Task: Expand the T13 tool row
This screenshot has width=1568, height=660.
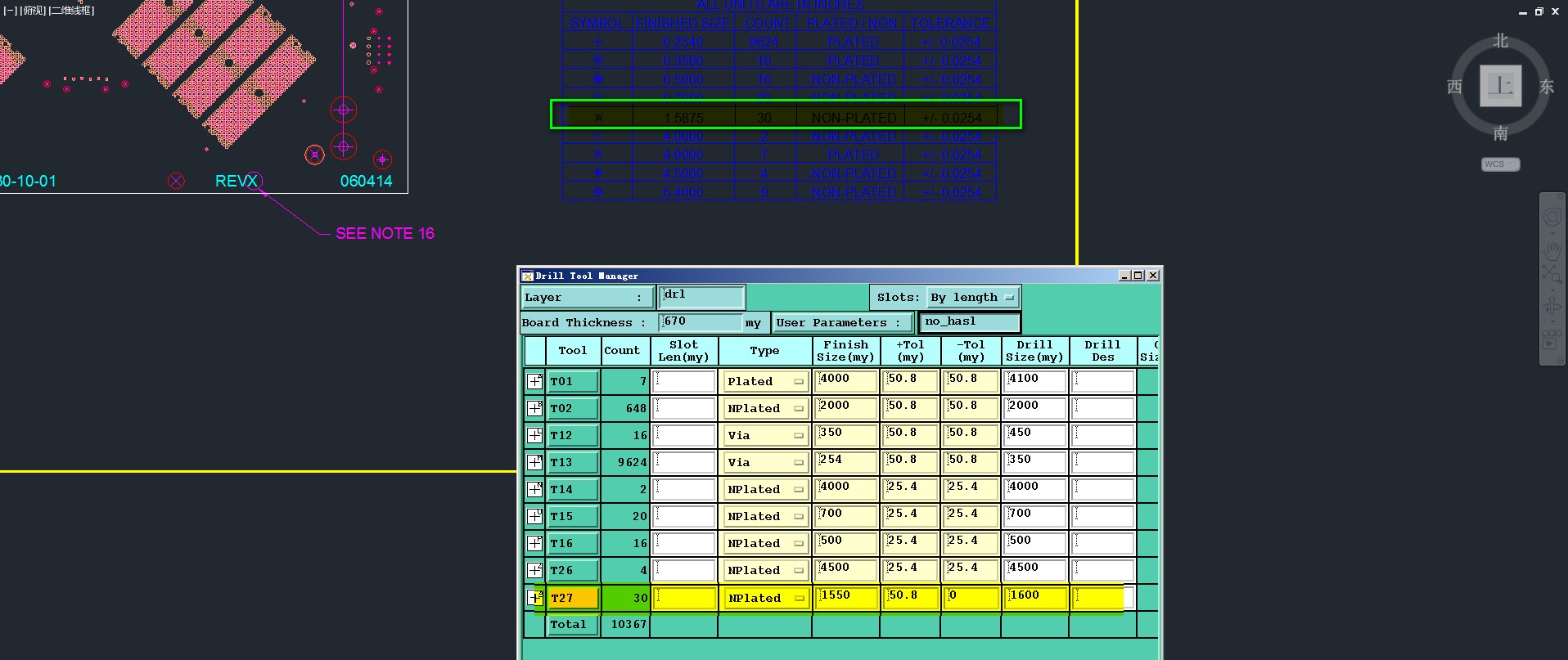Action: pyautogui.click(x=534, y=462)
